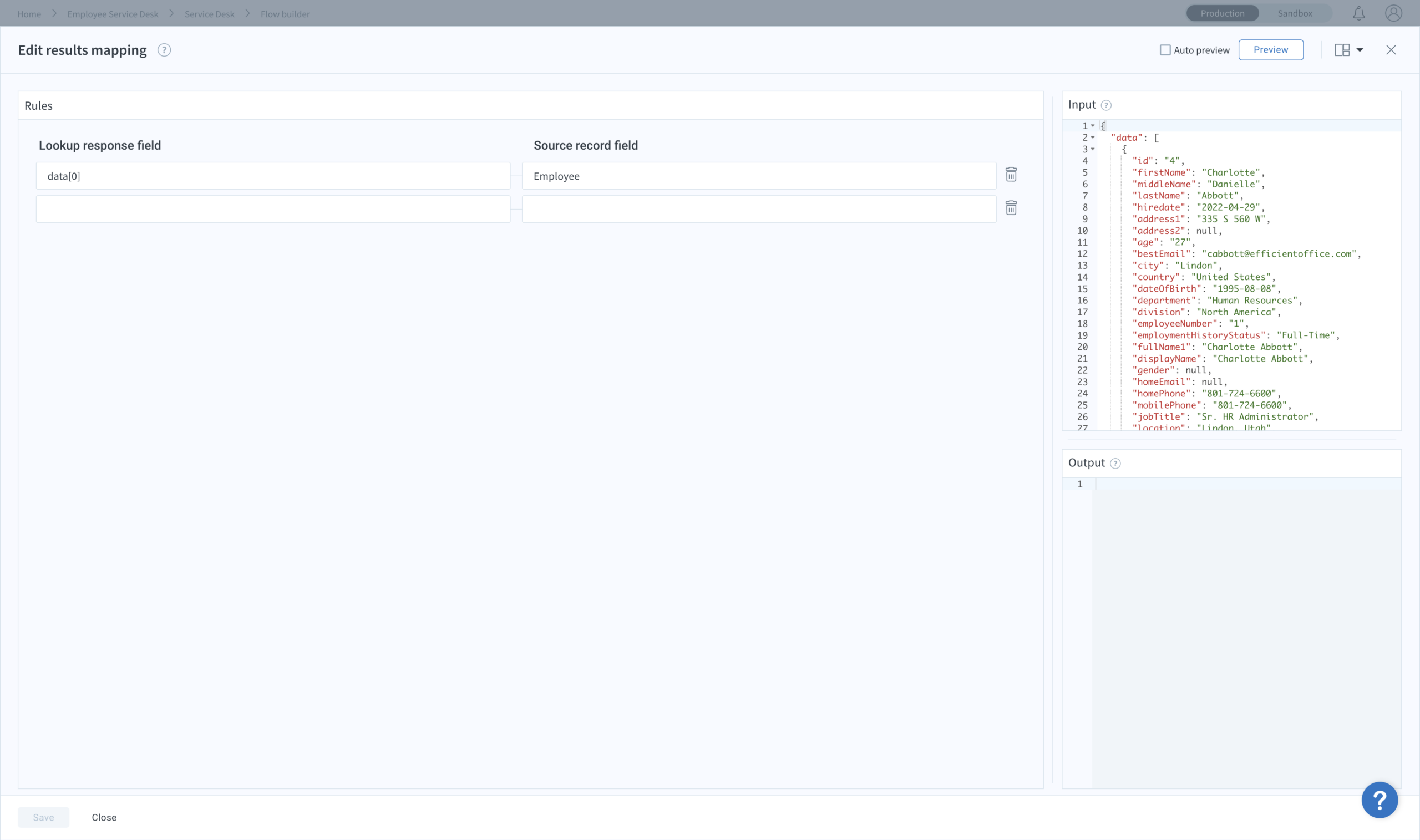Click the delete icon for the first mapping row
Screen dimensions: 1420x840
pos(1011,175)
